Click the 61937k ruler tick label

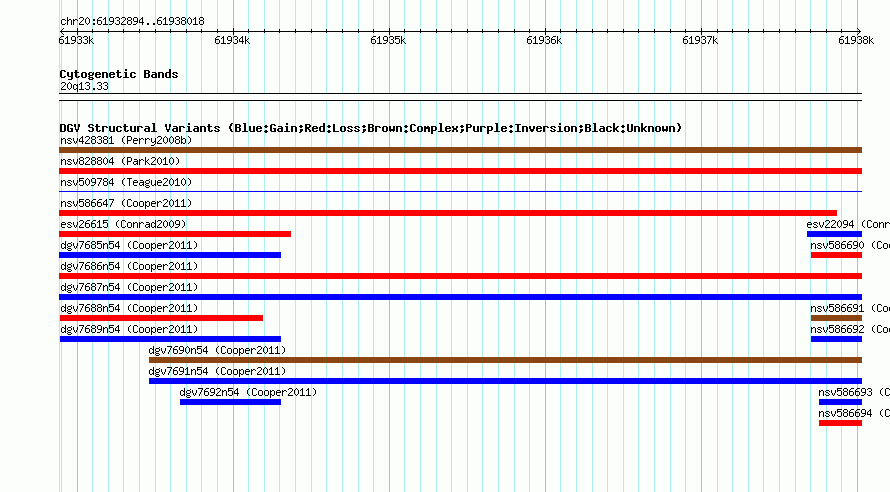700,40
